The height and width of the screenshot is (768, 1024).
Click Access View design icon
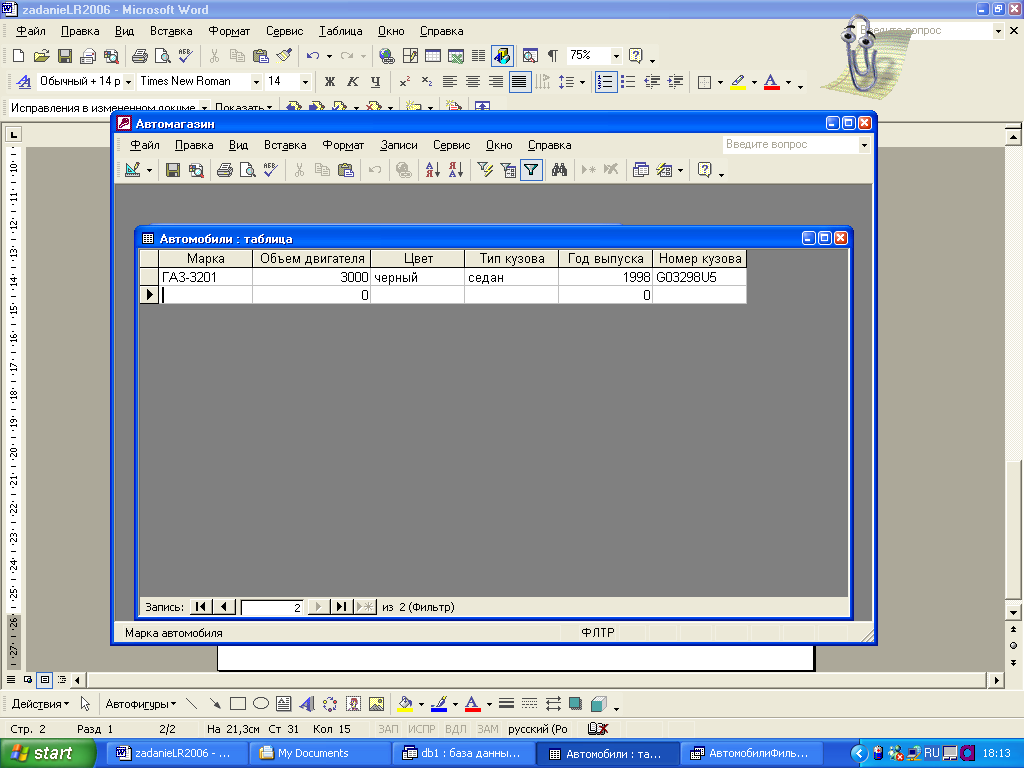(x=133, y=170)
